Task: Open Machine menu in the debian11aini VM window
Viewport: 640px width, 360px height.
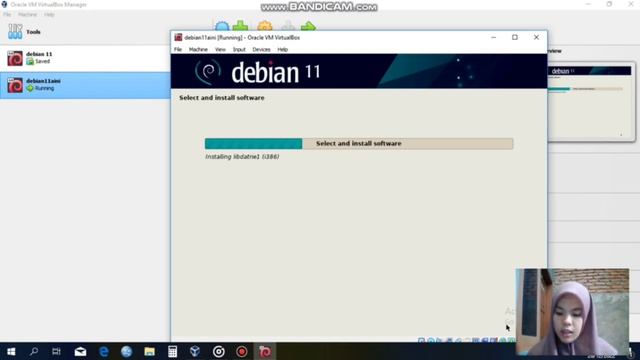Action: point(198,49)
